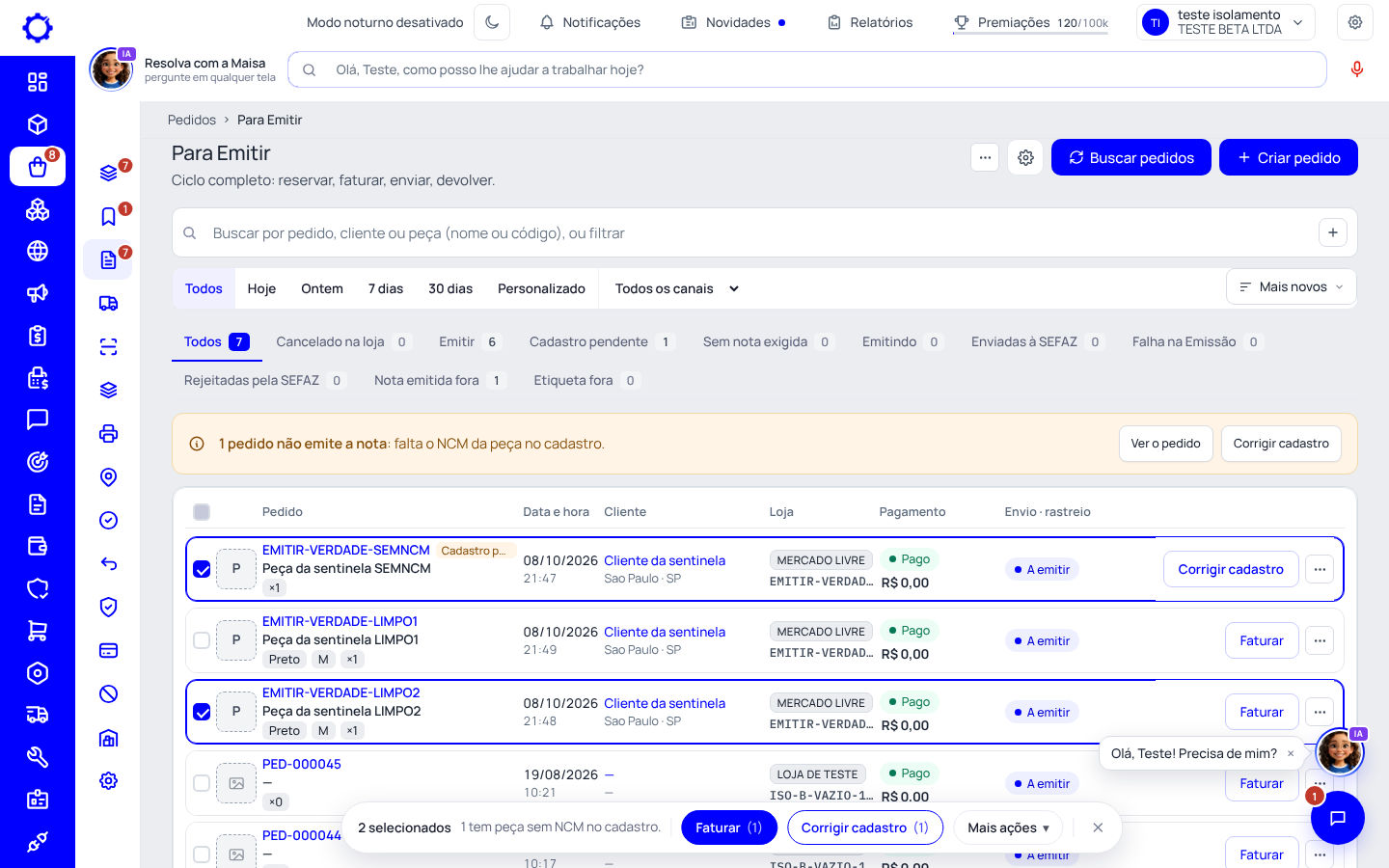
Task: Click Ver o pedido in the warning banner
Action: [1165, 444]
